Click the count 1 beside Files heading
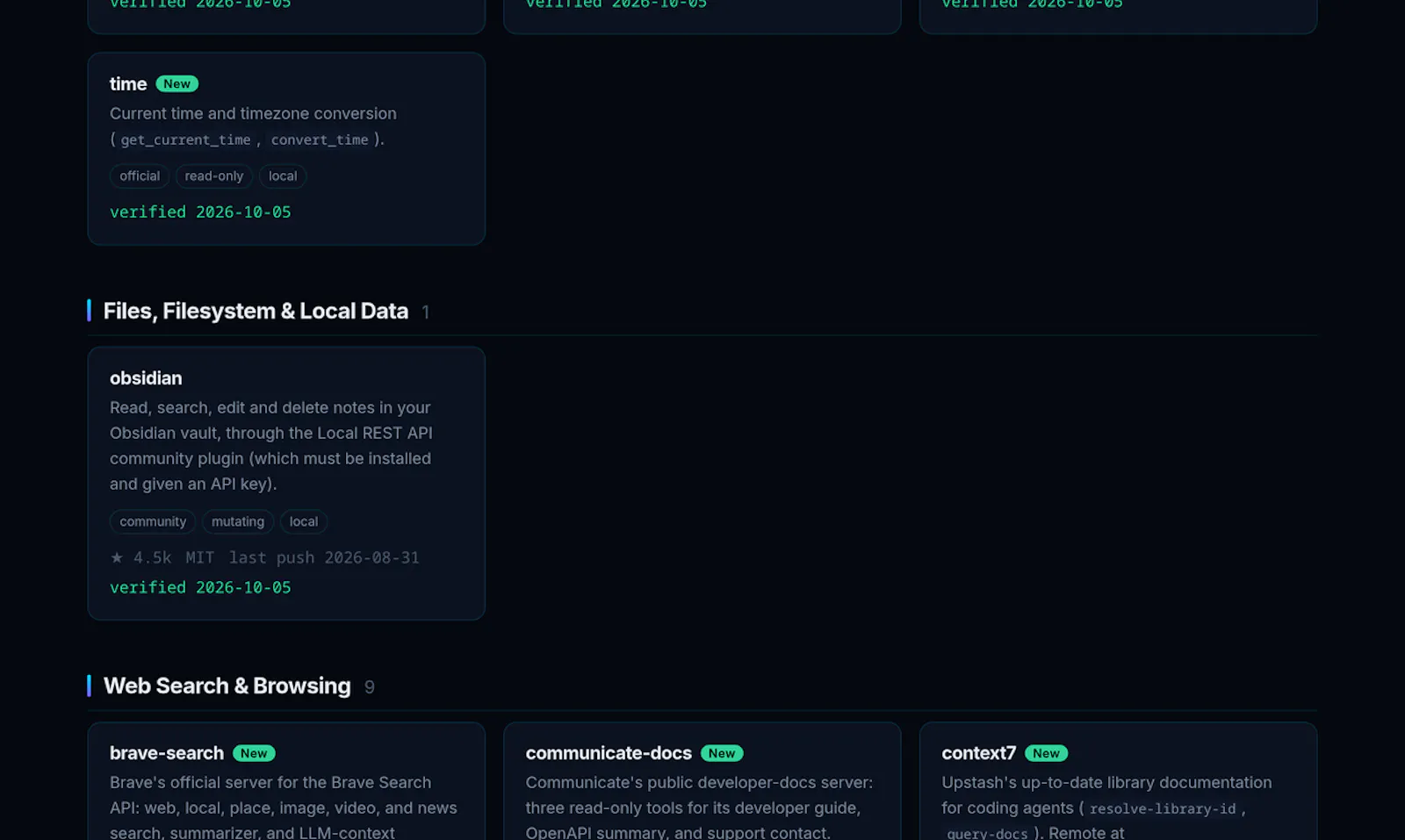1405x840 pixels. point(426,312)
